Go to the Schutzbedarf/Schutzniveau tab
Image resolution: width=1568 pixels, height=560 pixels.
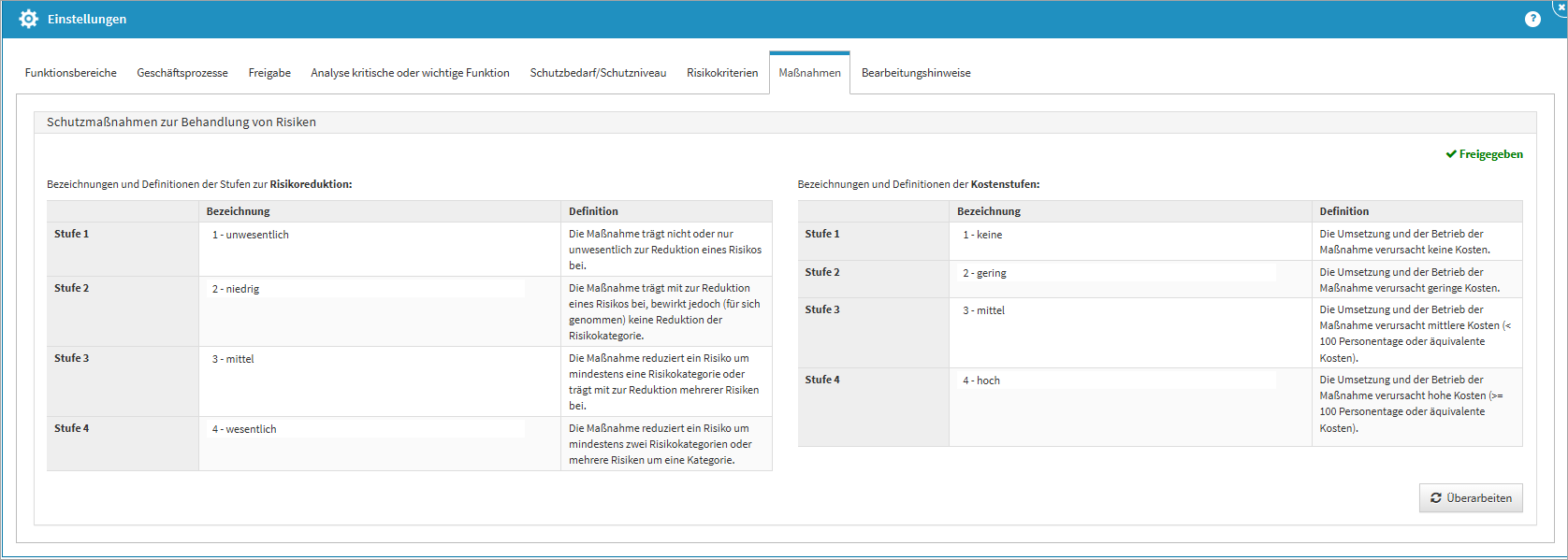[598, 73]
